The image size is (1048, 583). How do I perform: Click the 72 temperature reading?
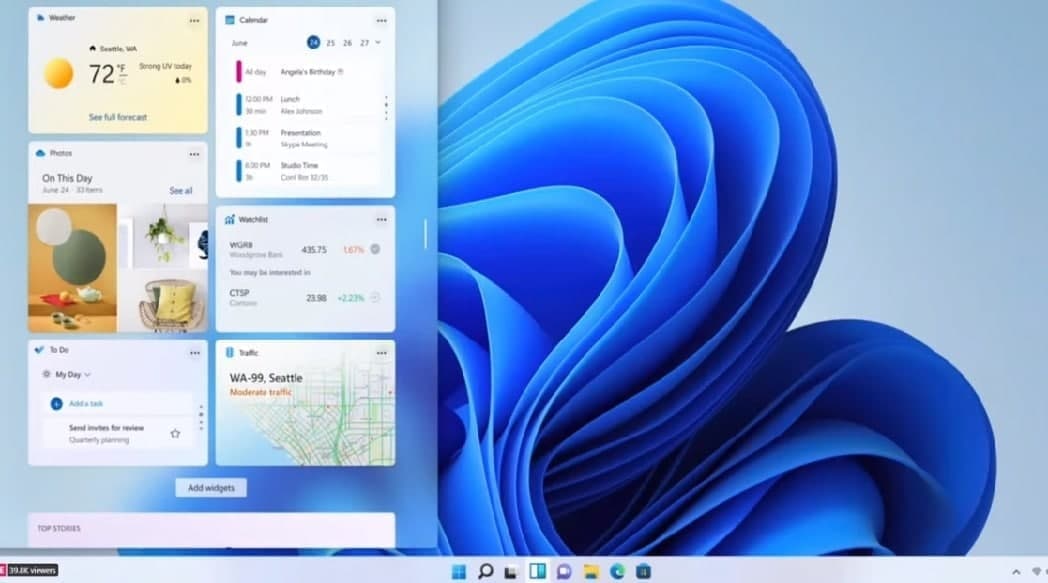click(x=102, y=74)
